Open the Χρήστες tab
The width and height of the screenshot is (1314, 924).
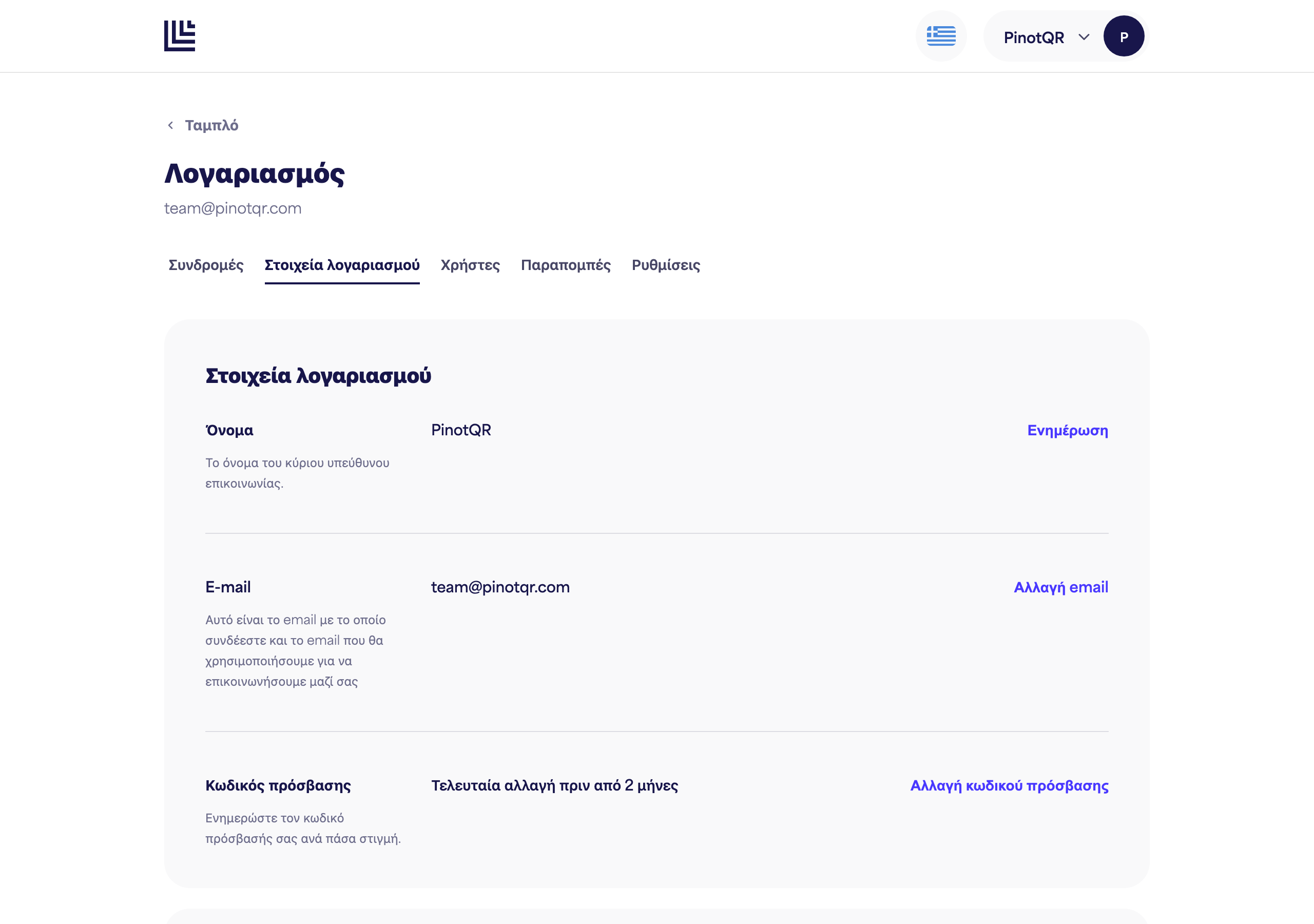pos(470,265)
